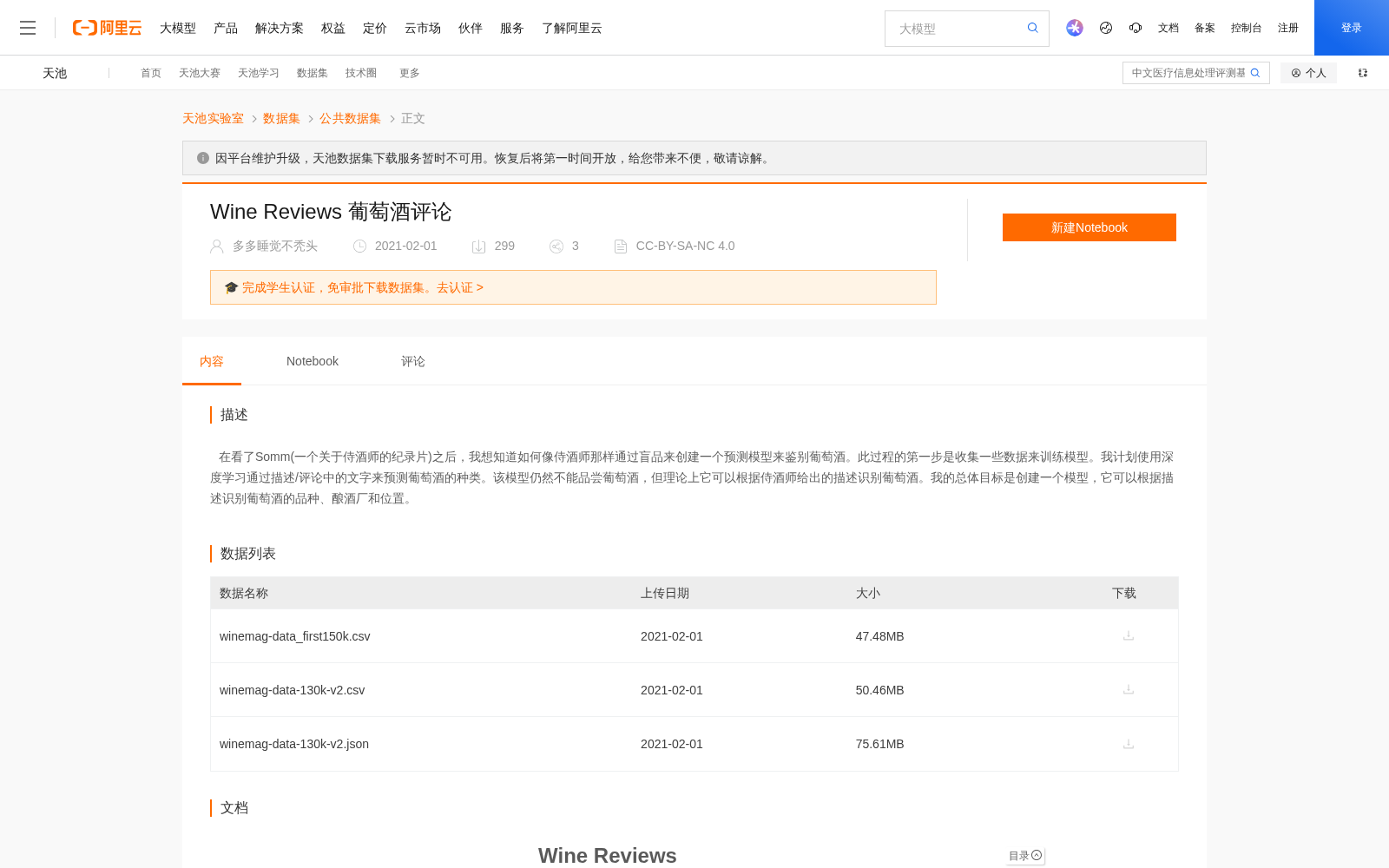Click the license document icon

[x=621, y=247]
